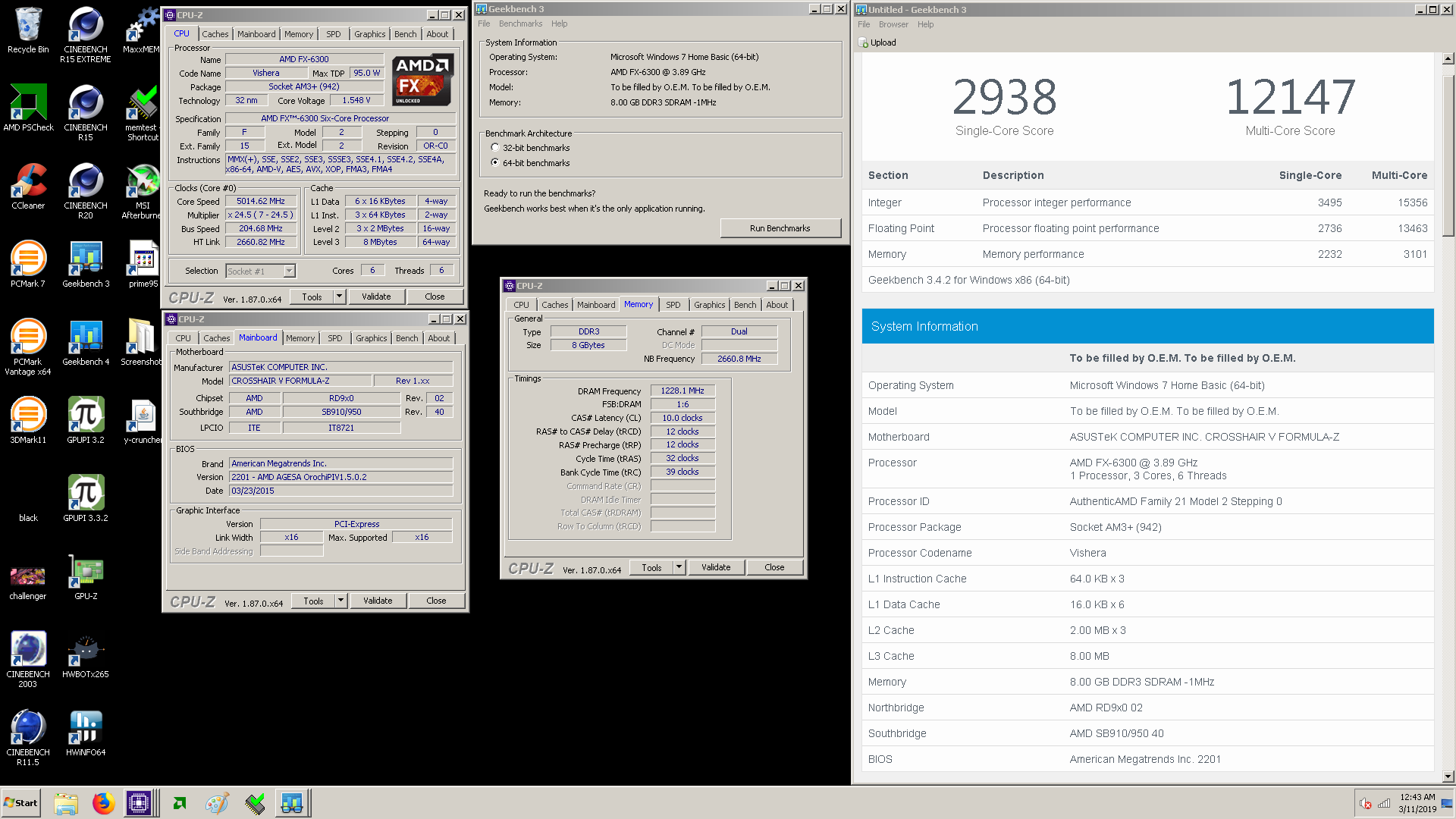
Task: Open Windows Explorer from the taskbar
Action: click(66, 803)
